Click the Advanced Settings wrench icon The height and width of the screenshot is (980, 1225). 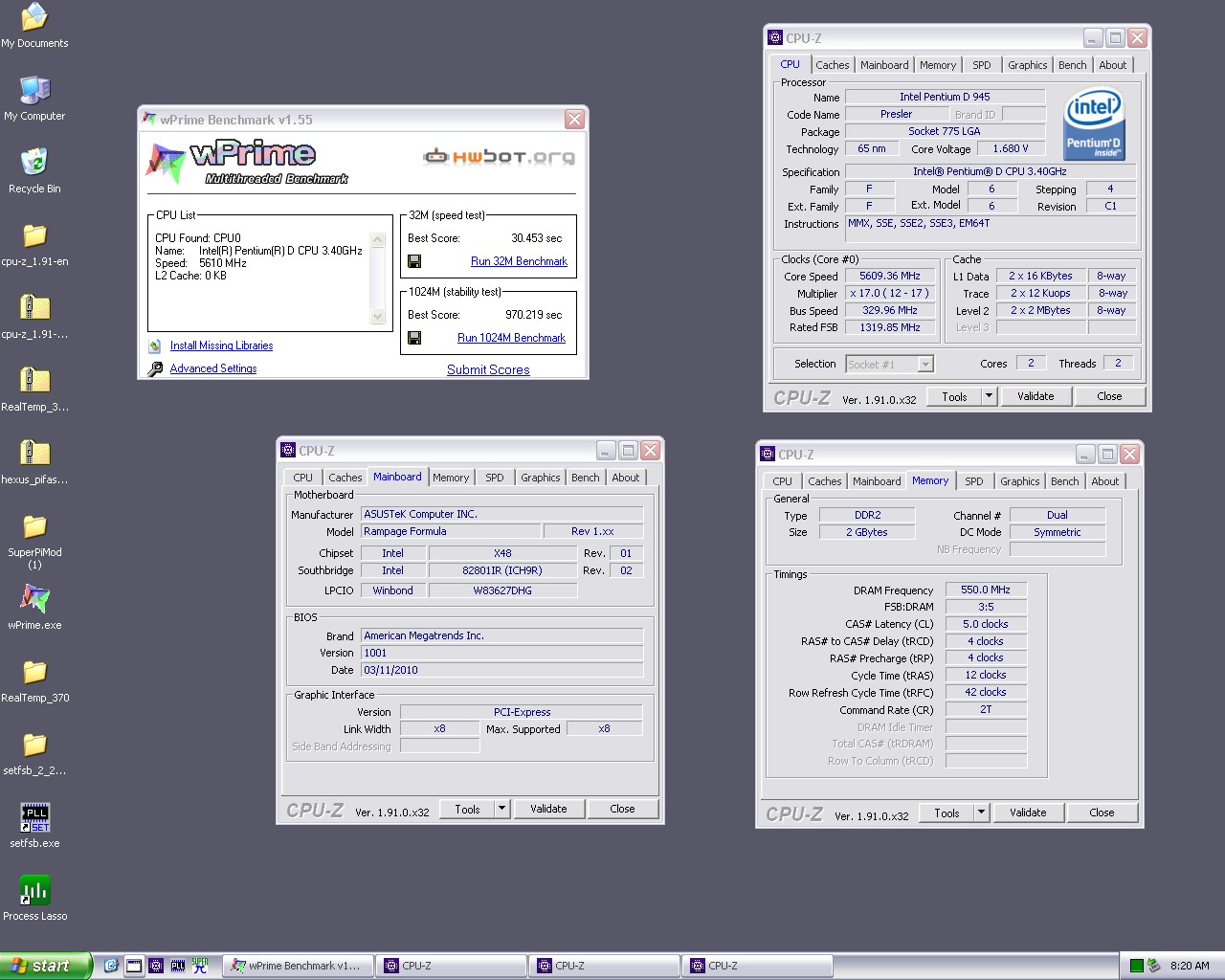155,369
